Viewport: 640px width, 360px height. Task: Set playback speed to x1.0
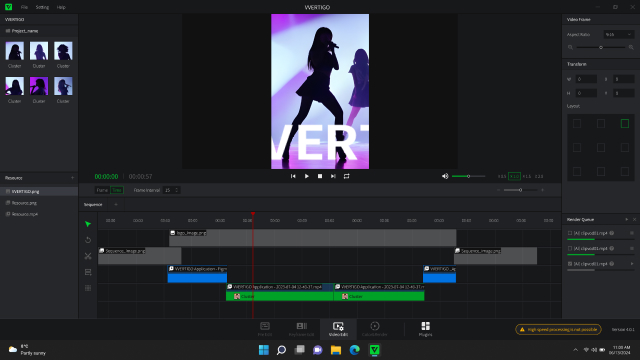514,176
